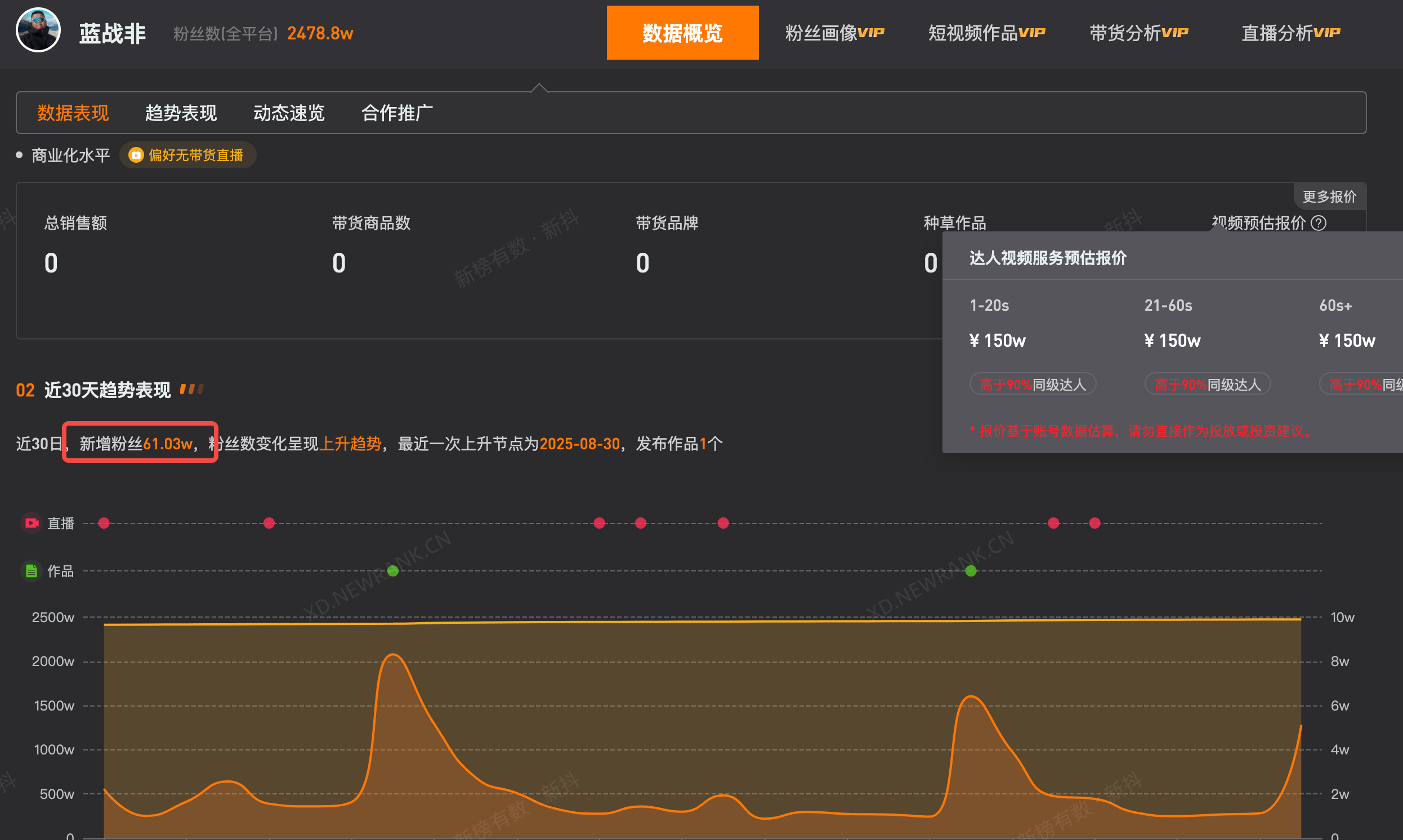Switch to the 趋势表现 tab
Screen dimensions: 1403x840
[x=180, y=113]
